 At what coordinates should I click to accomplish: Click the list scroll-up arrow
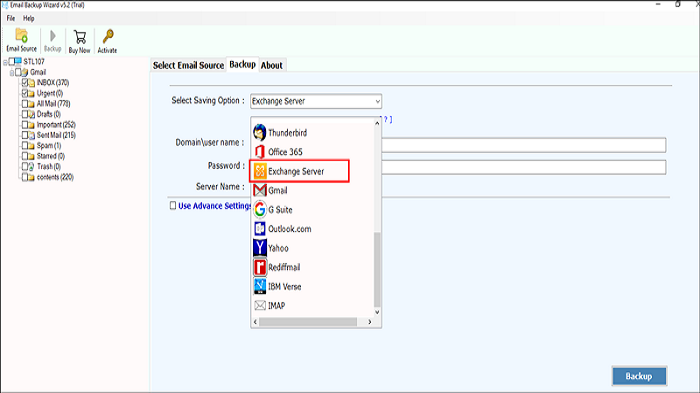click(377, 123)
